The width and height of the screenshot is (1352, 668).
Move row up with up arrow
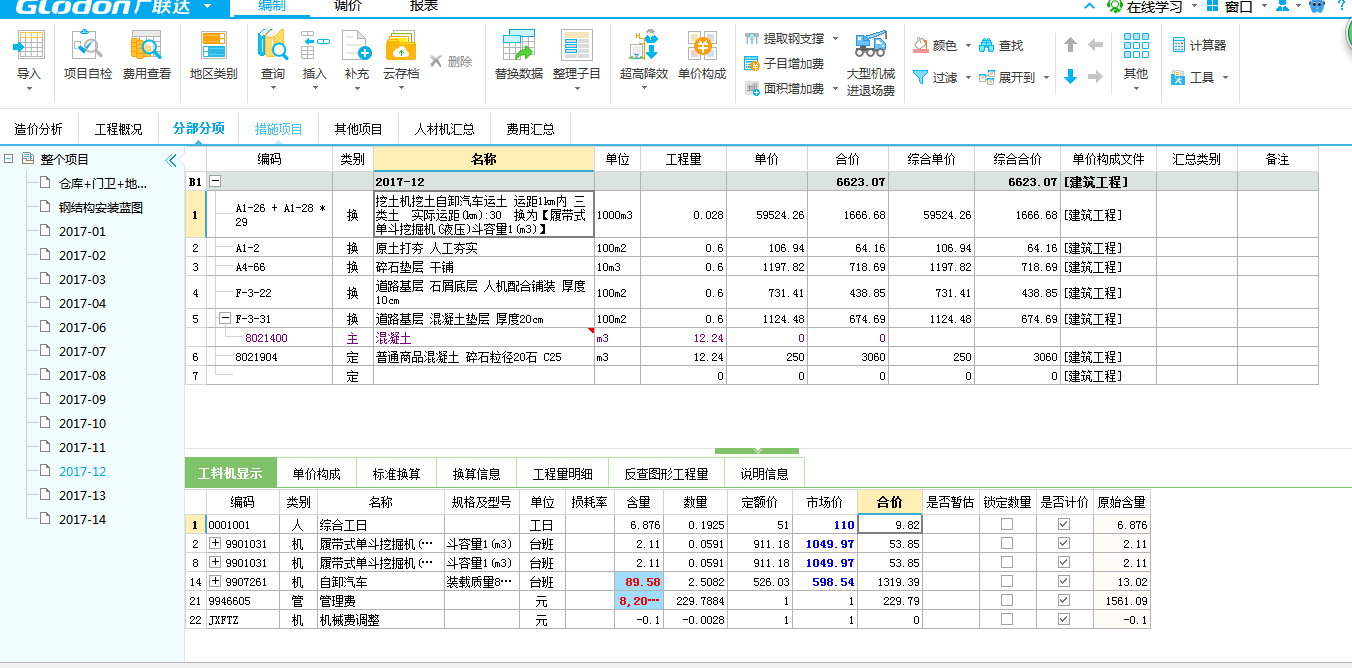1070,45
